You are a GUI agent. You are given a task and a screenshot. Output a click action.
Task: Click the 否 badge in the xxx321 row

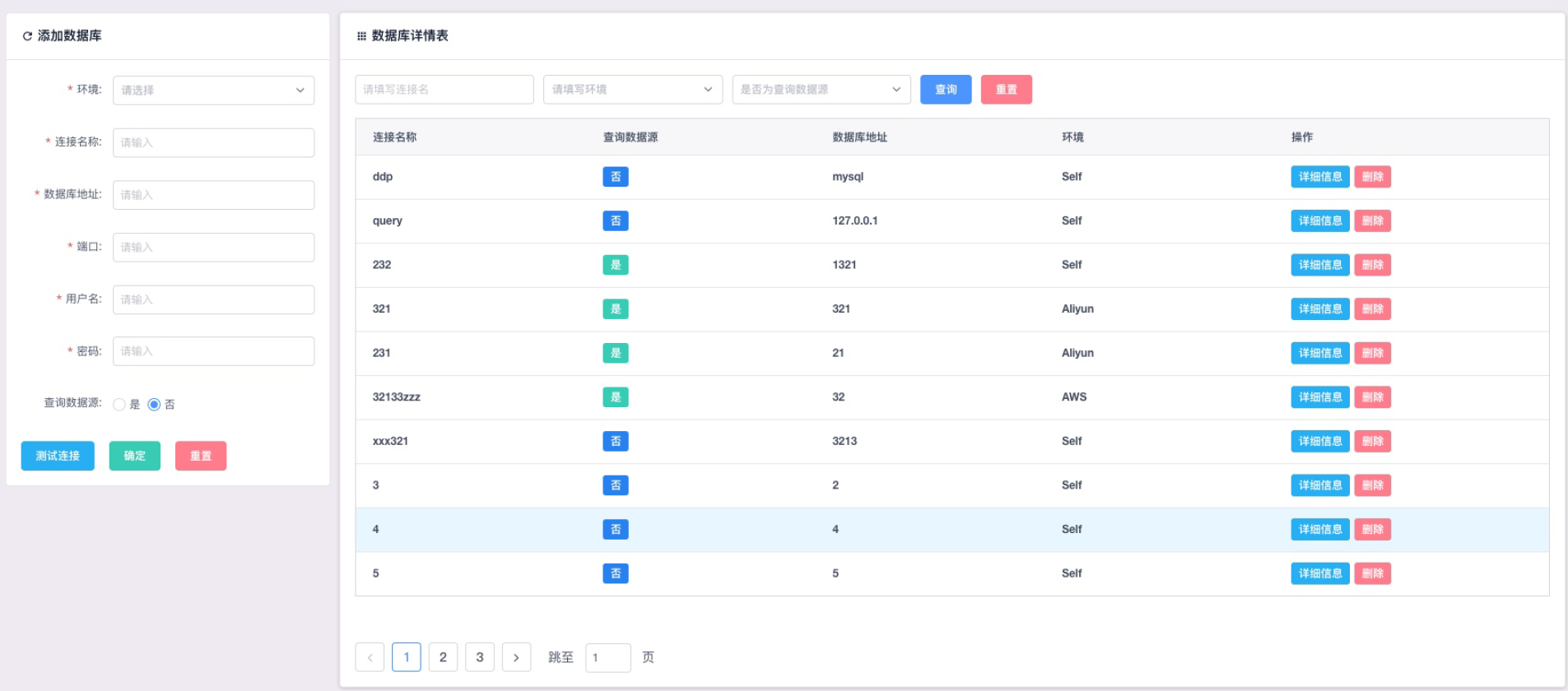(x=615, y=442)
